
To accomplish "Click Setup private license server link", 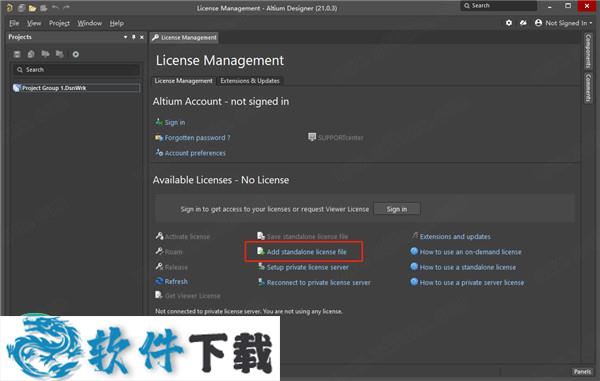I will point(308,267).
